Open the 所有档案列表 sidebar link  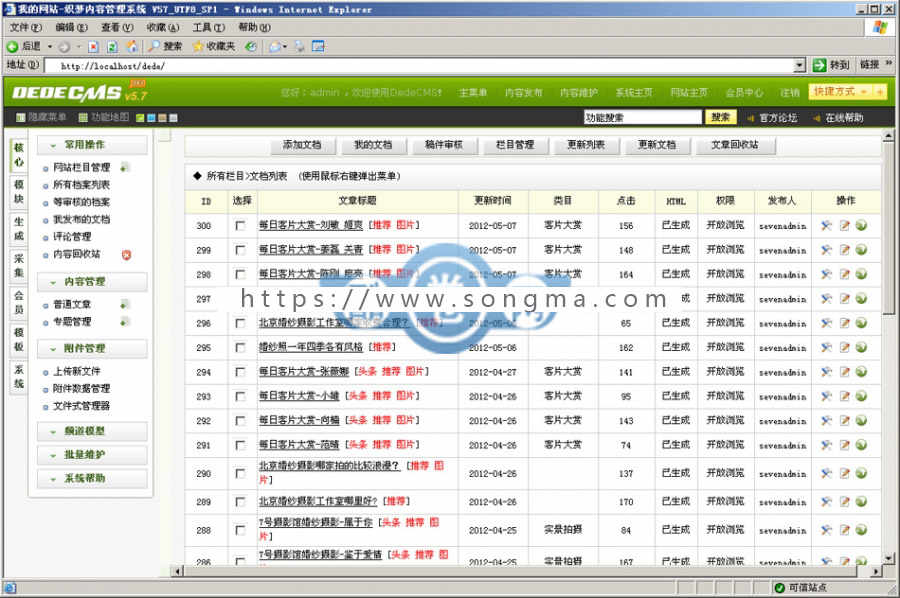(81, 185)
